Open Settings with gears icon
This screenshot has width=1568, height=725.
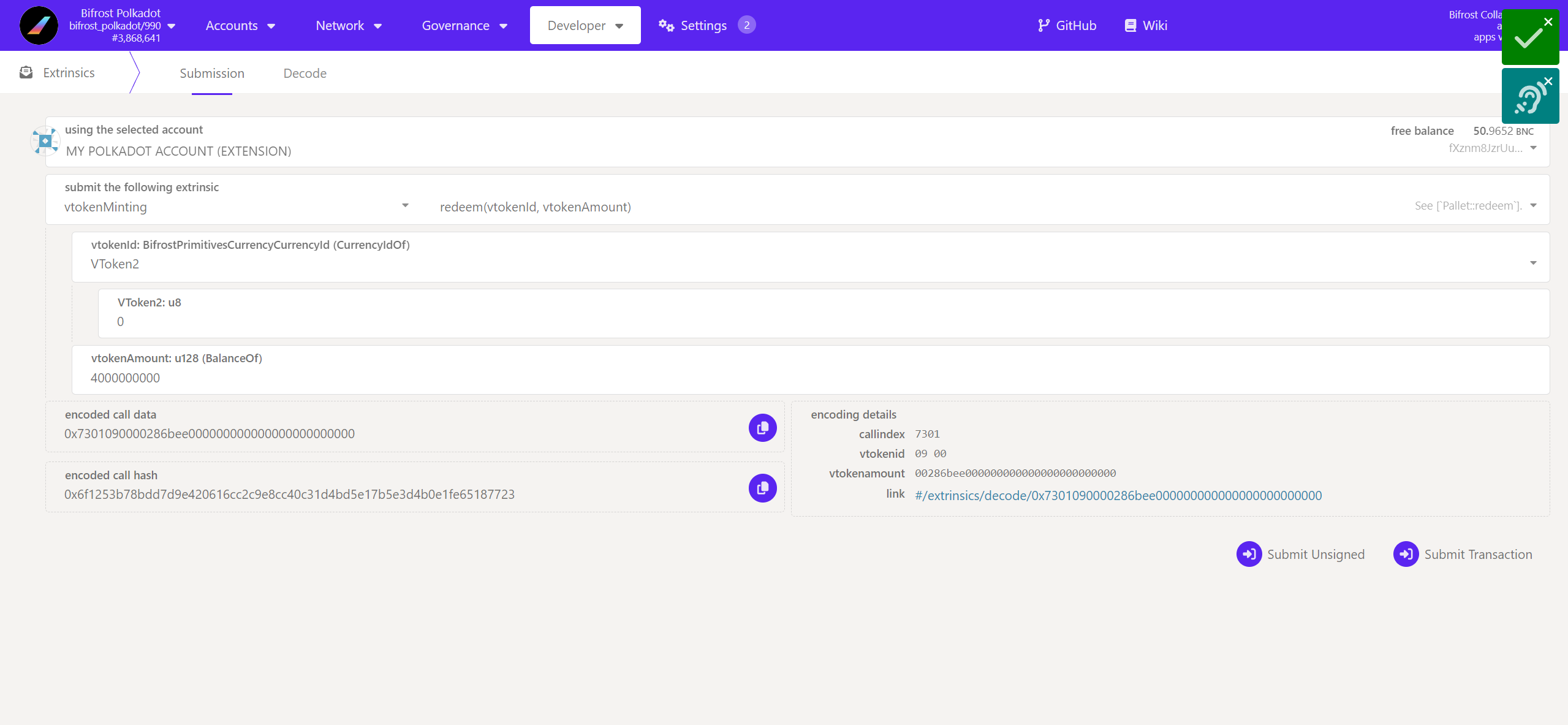(693, 26)
